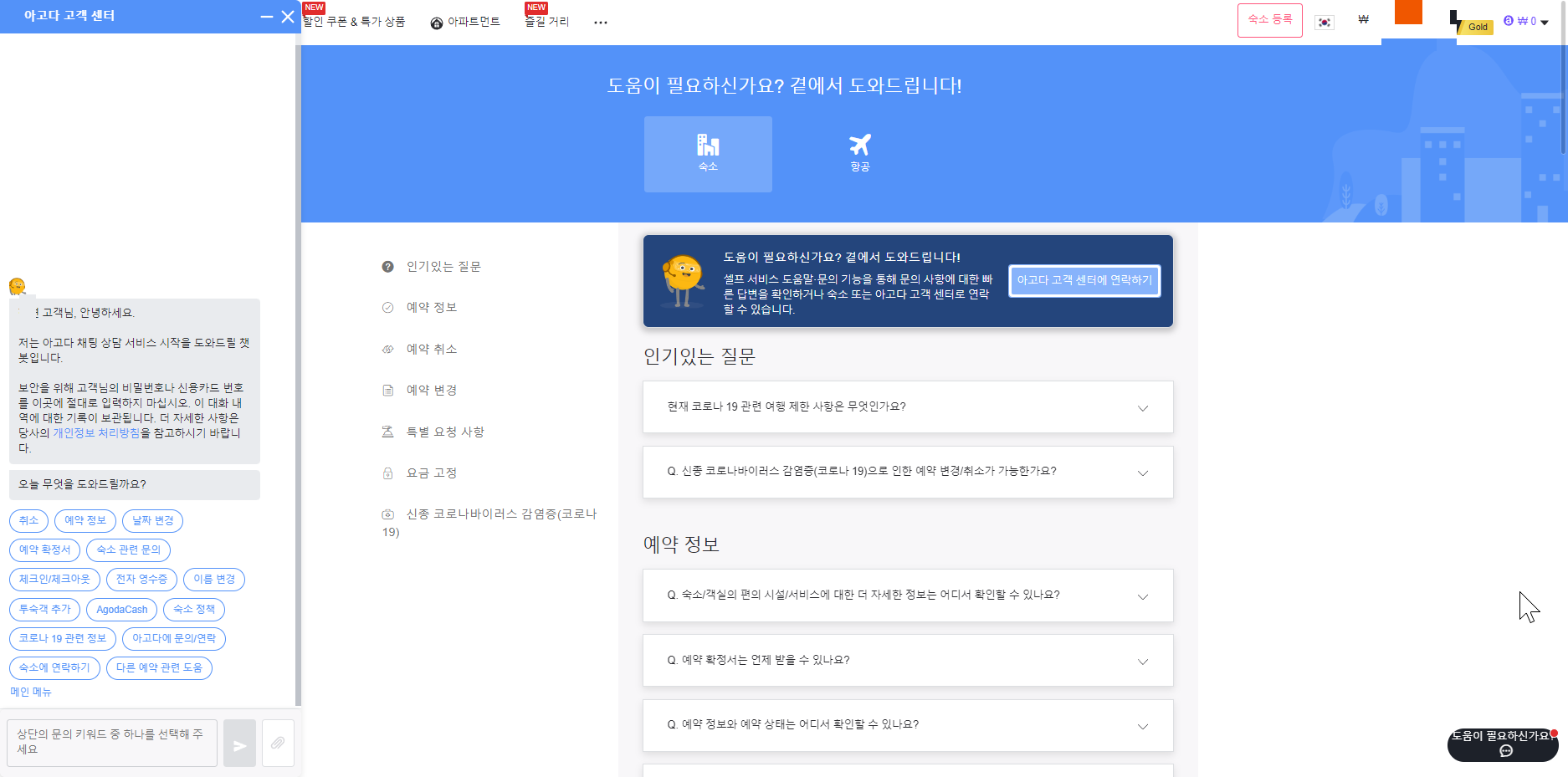The height and width of the screenshot is (777, 1568).
Task: Open the 개인정보 처리방침 link
Action: 97,433
